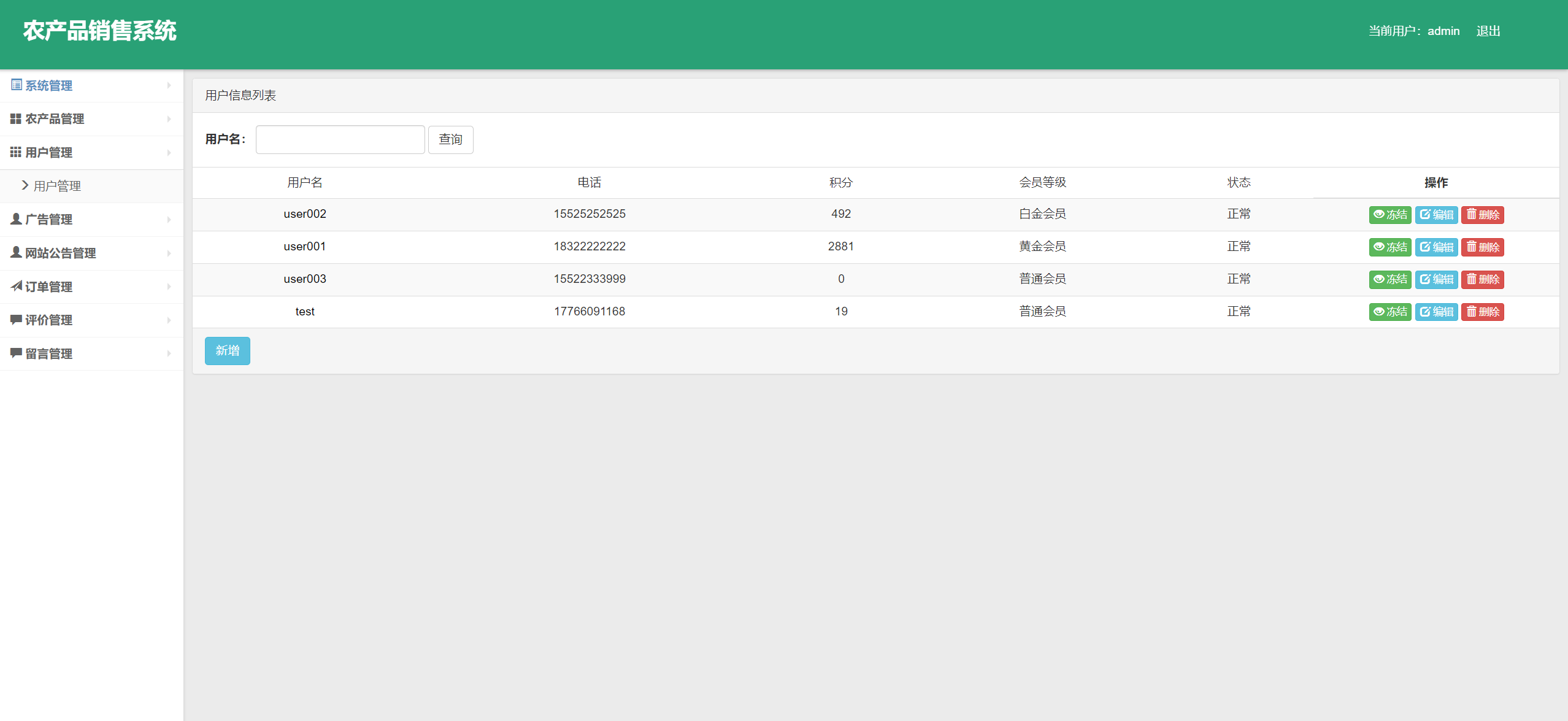Viewport: 1568px width, 721px height.
Task: Click the comment icon beside 留言管理
Action: click(16, 353)
